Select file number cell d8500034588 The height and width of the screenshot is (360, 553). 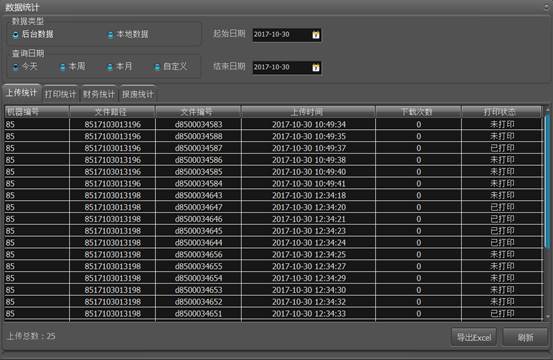pyautogui.click(x=199, y=136)
